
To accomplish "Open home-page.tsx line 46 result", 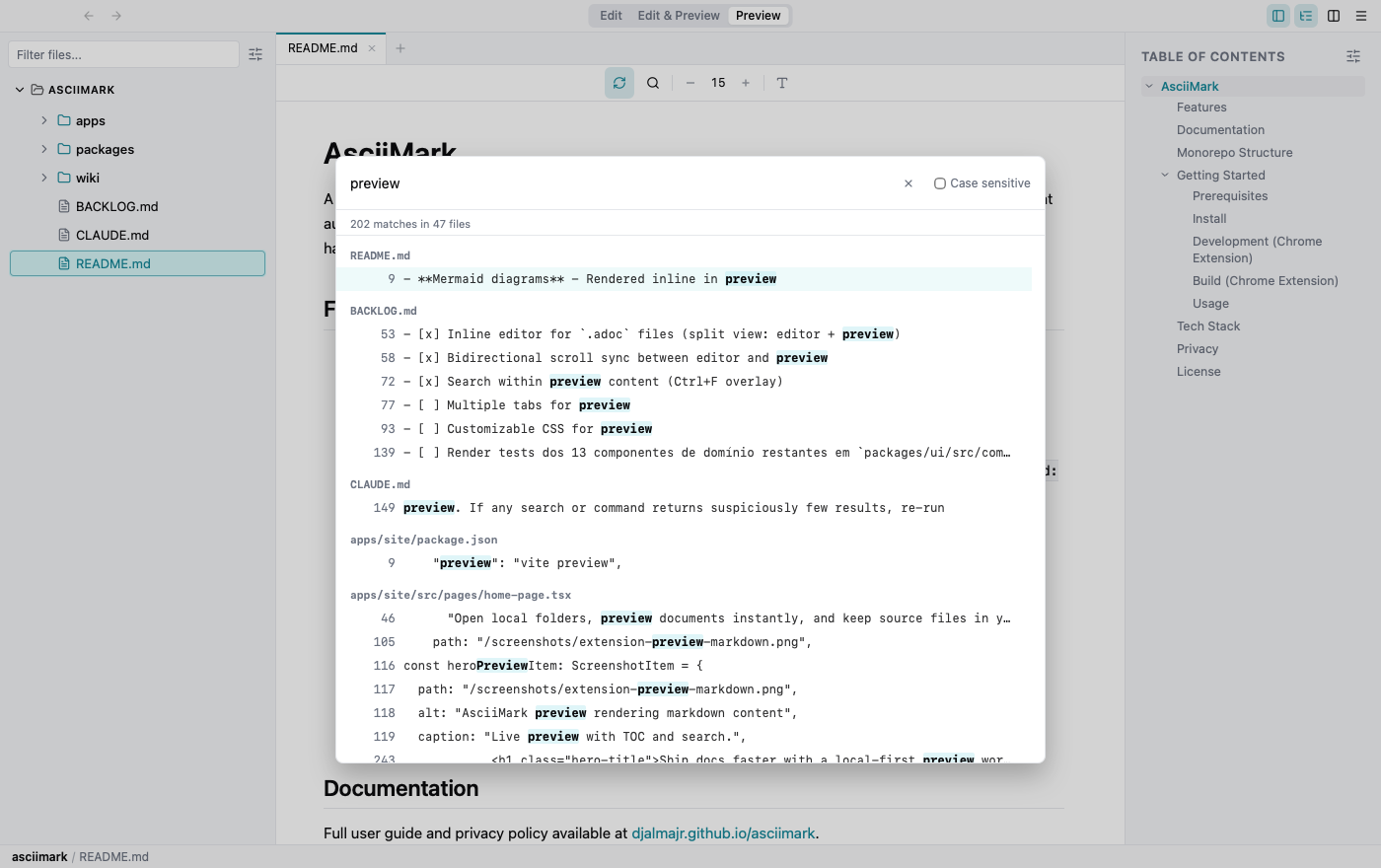I will pyautogui.click(x=684, y=618).
